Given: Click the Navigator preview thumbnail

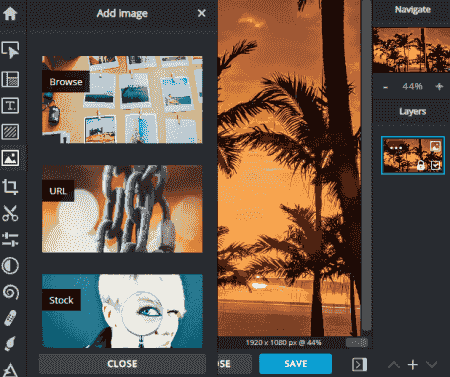Looking at the screenshot, I should [x=411, y=50].
